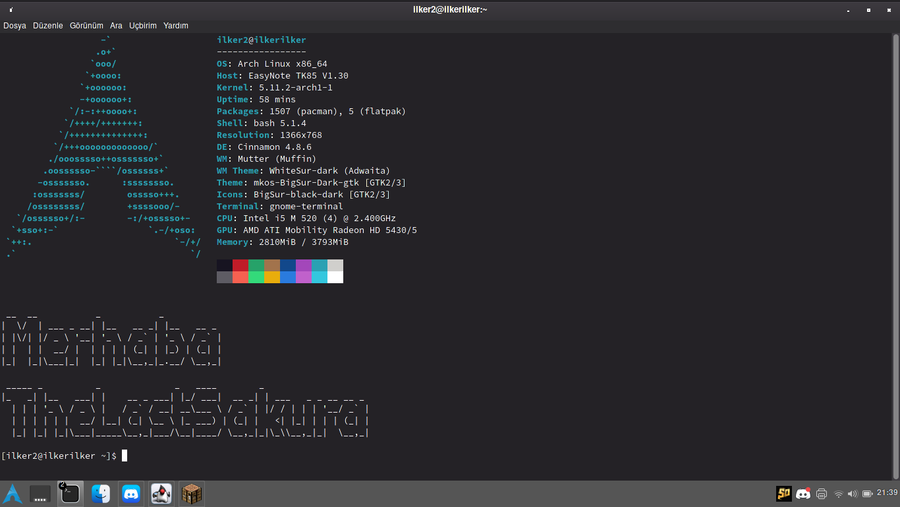This screenshot has height=507, width=900.
Task: Expand the Uçbirim menu
Action: (143, 26)
